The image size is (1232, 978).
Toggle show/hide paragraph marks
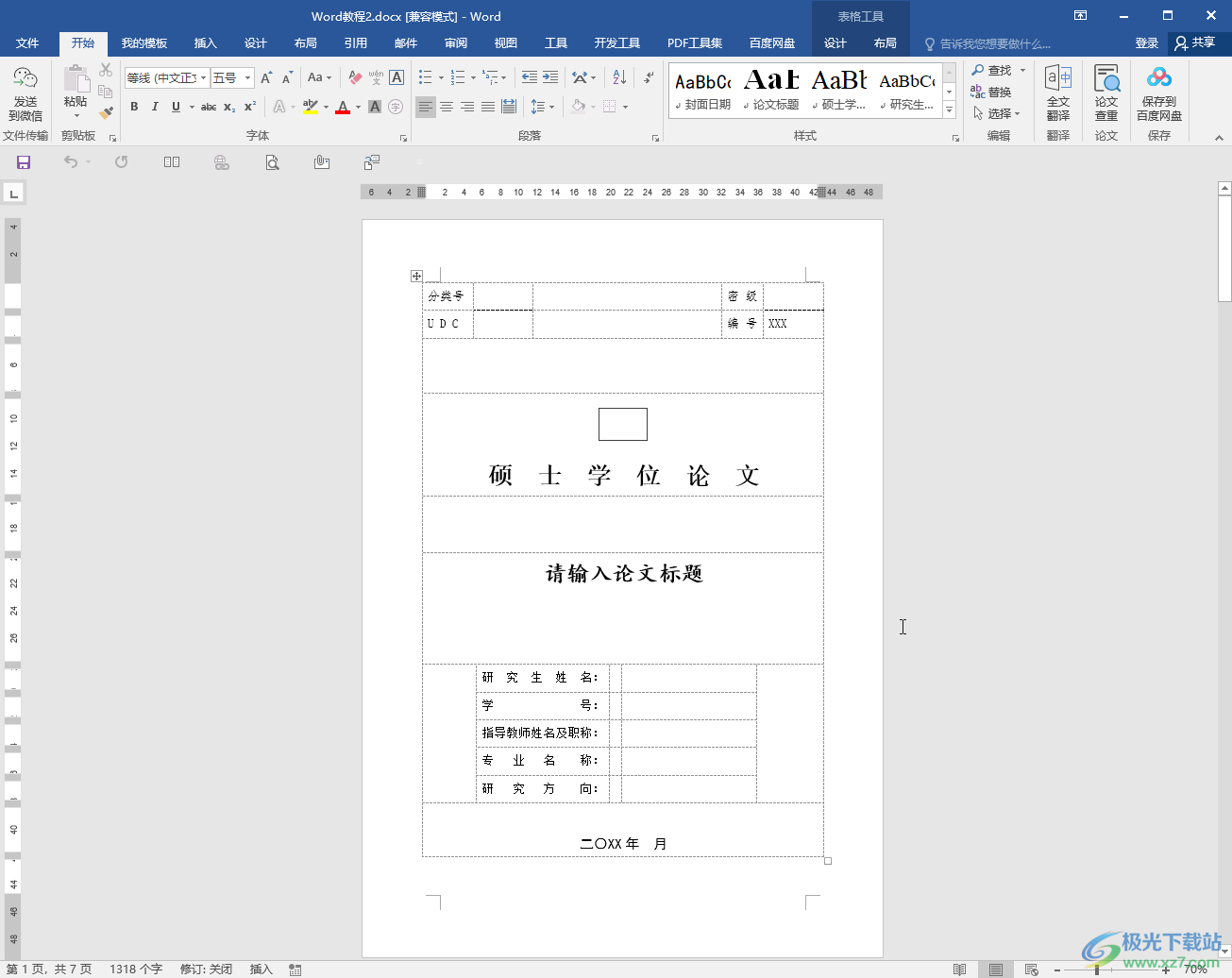click(x=649, y=77)
